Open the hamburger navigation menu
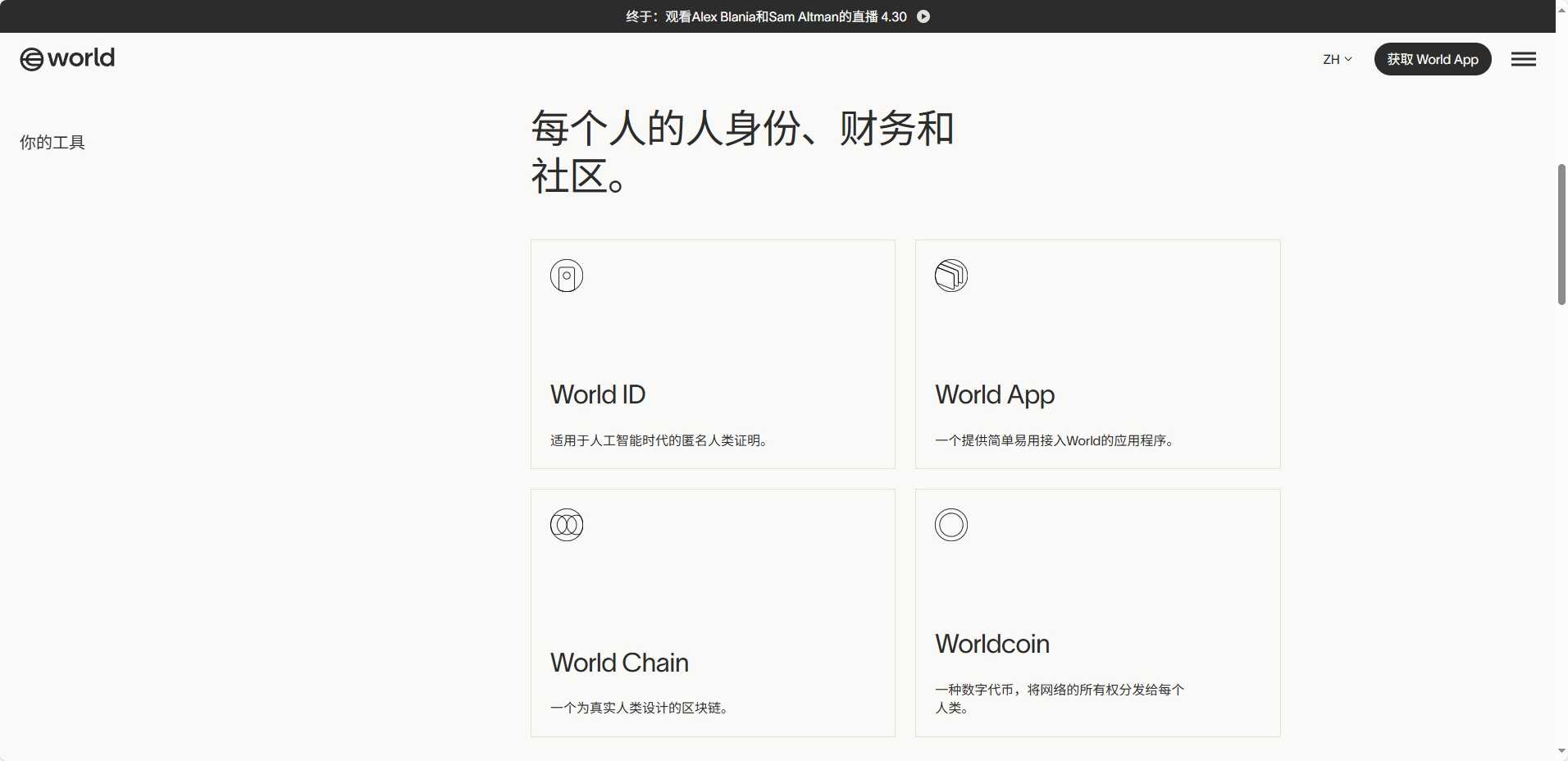This screenshot has width=1568, height=761. (x=1525, y=58)
